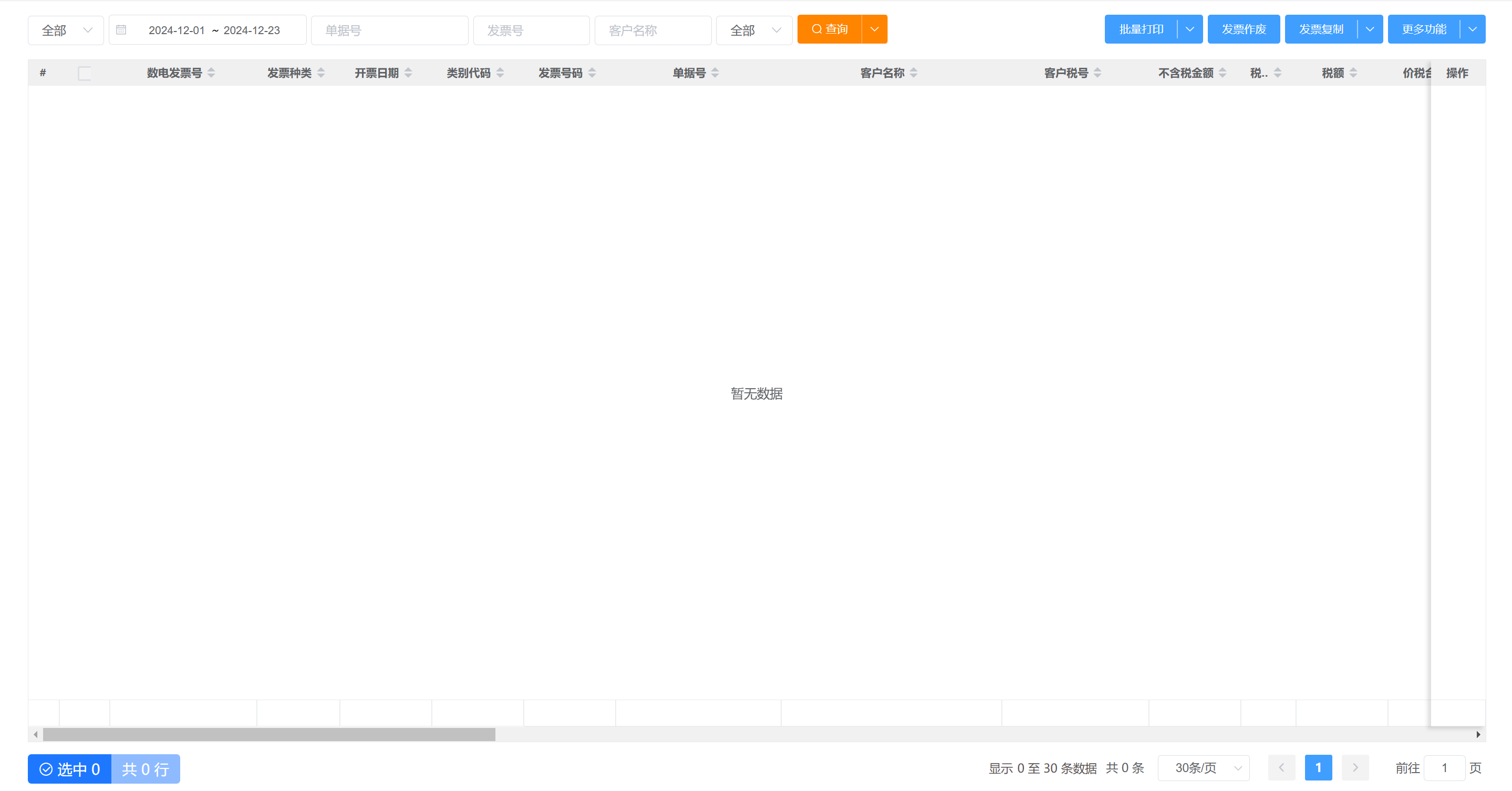Viewport: 1512px width, 791px height.
Task: Sort by 开票日期 column
Action: point(409,73)
